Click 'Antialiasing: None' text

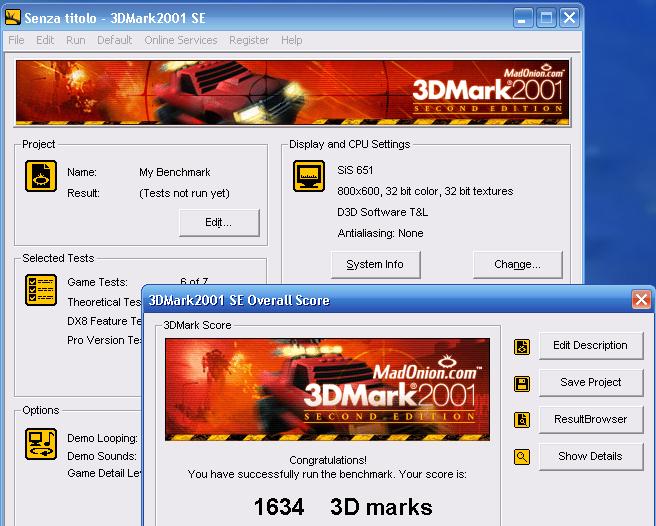(x=380, y=233)
